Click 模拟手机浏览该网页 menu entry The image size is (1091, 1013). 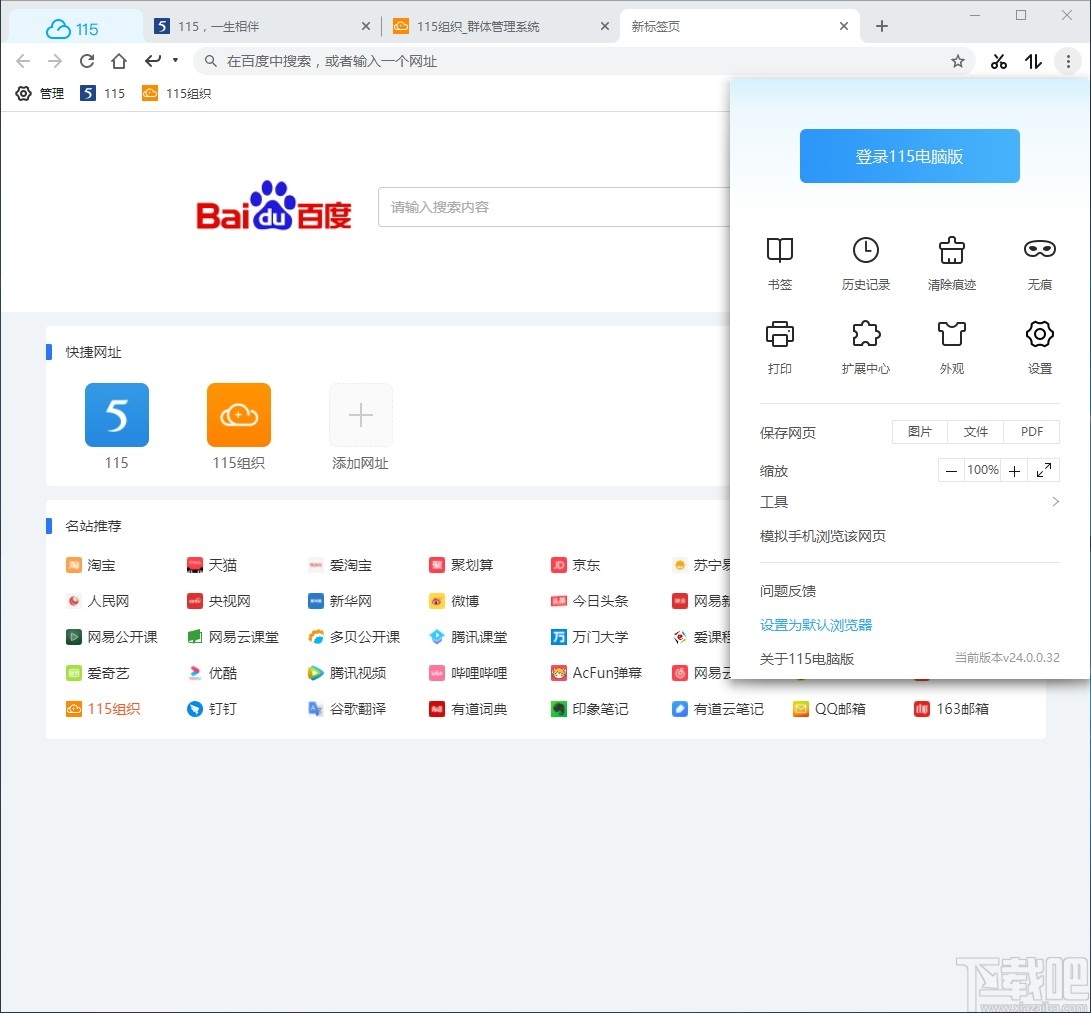tap(822, 536)
